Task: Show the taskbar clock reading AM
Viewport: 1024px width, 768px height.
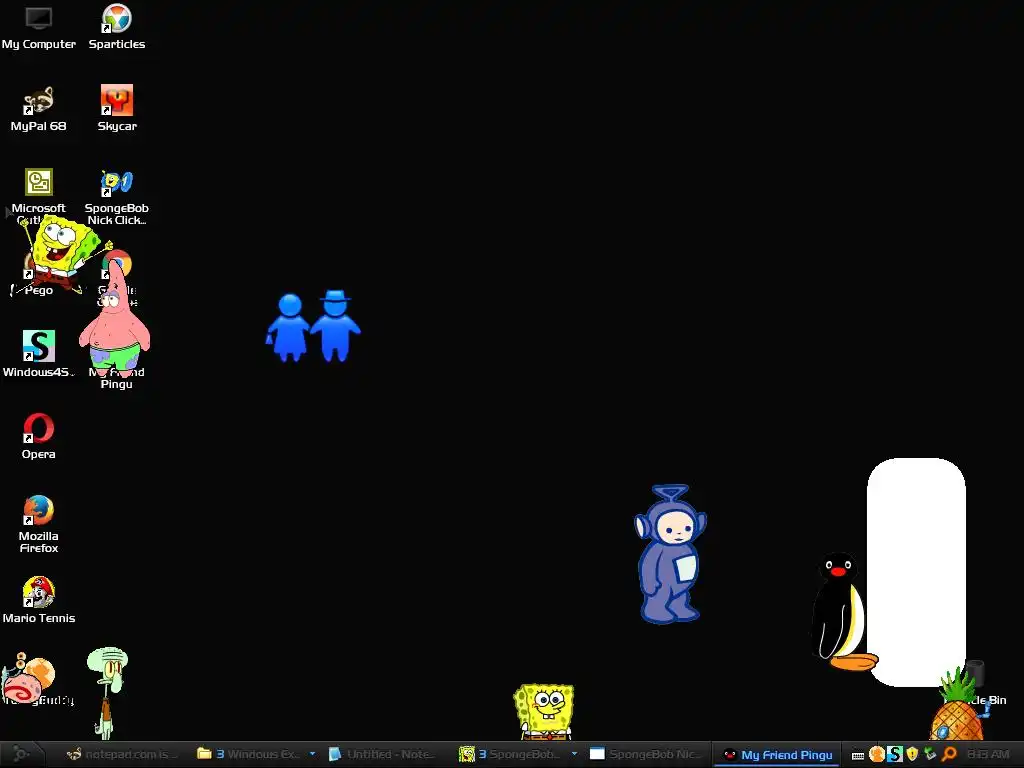Action: click(x=988, y=754)
